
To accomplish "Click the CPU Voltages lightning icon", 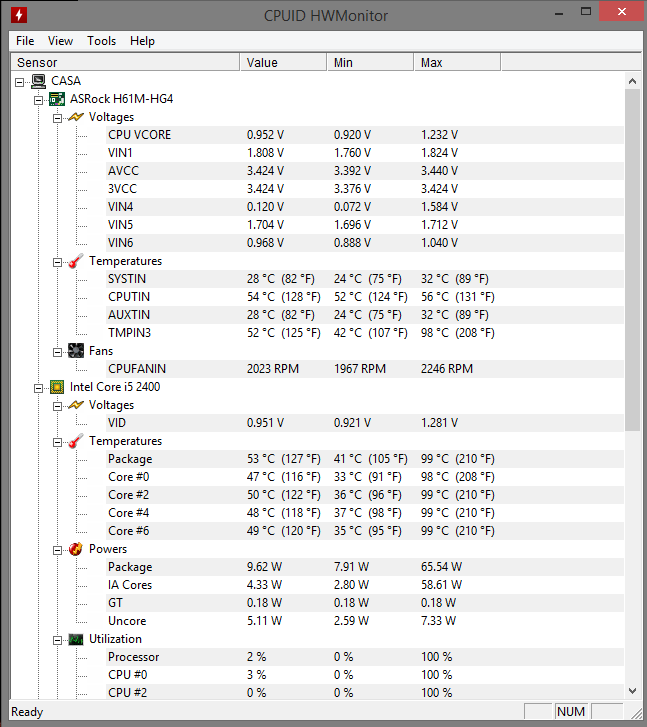I will coord(76,405).
